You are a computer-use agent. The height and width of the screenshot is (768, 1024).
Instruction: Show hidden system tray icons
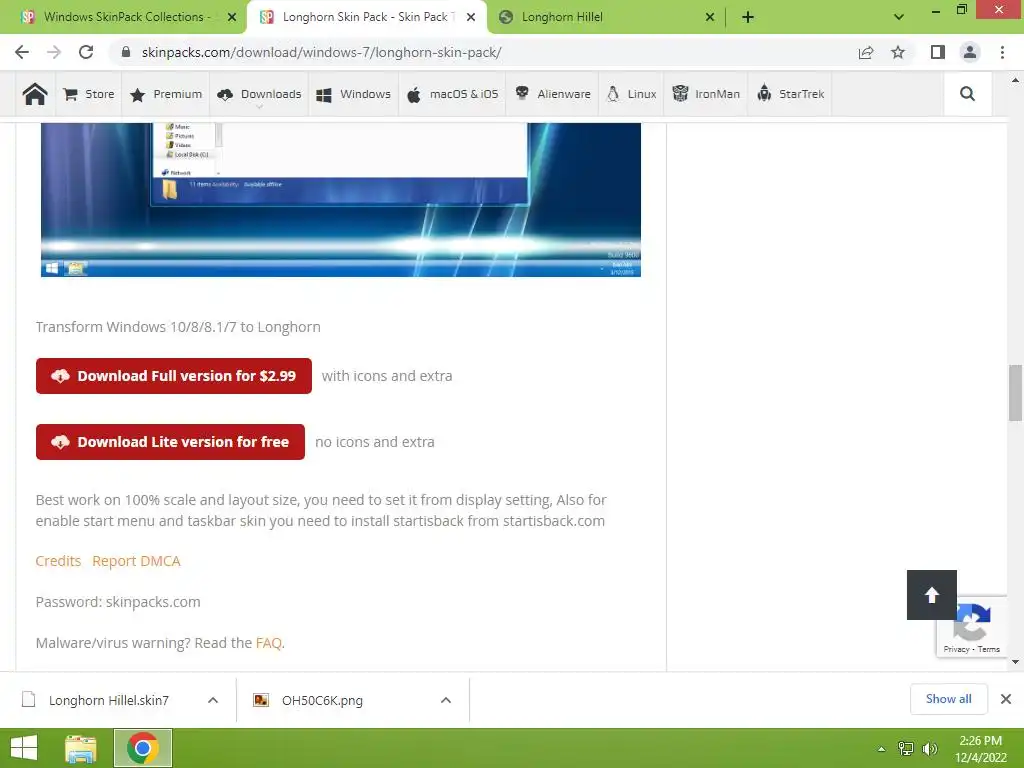882,749
